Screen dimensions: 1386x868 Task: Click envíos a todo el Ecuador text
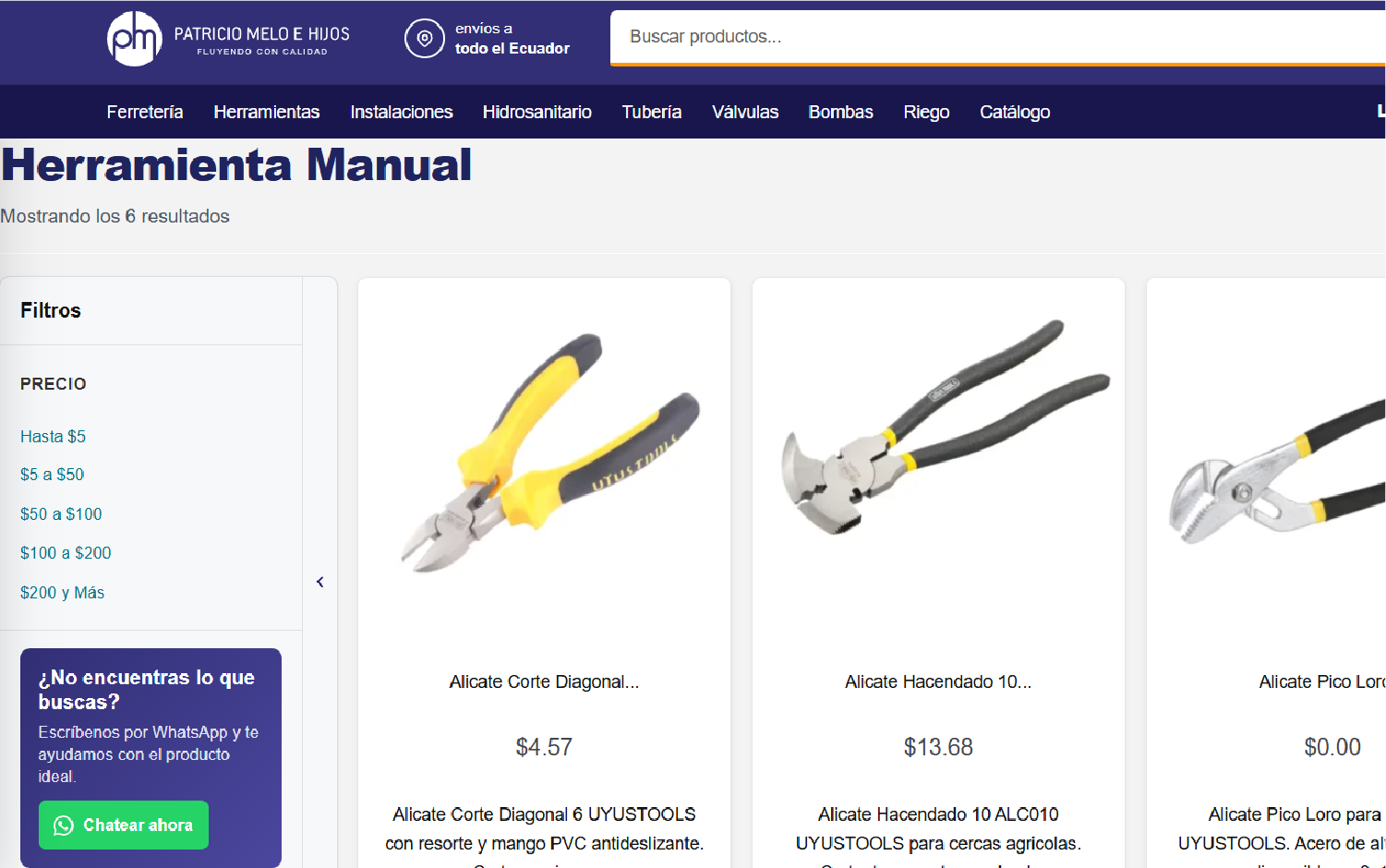tap(512, 39)
